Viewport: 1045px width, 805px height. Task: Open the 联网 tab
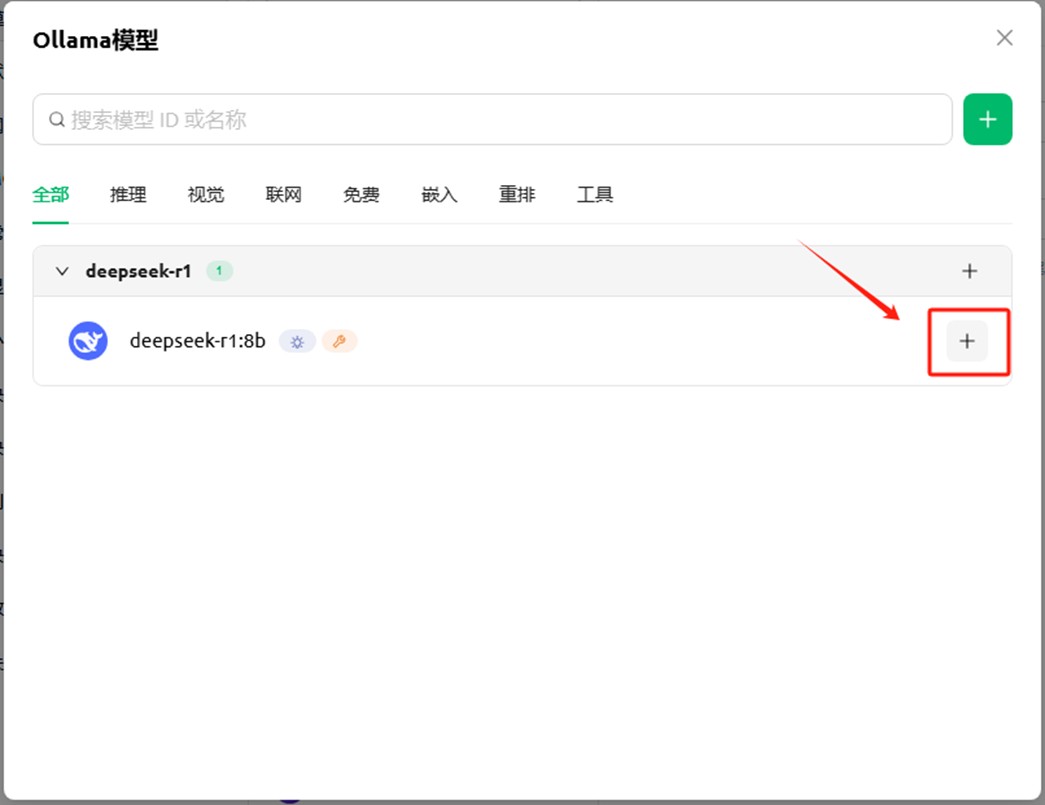[284, 195]
